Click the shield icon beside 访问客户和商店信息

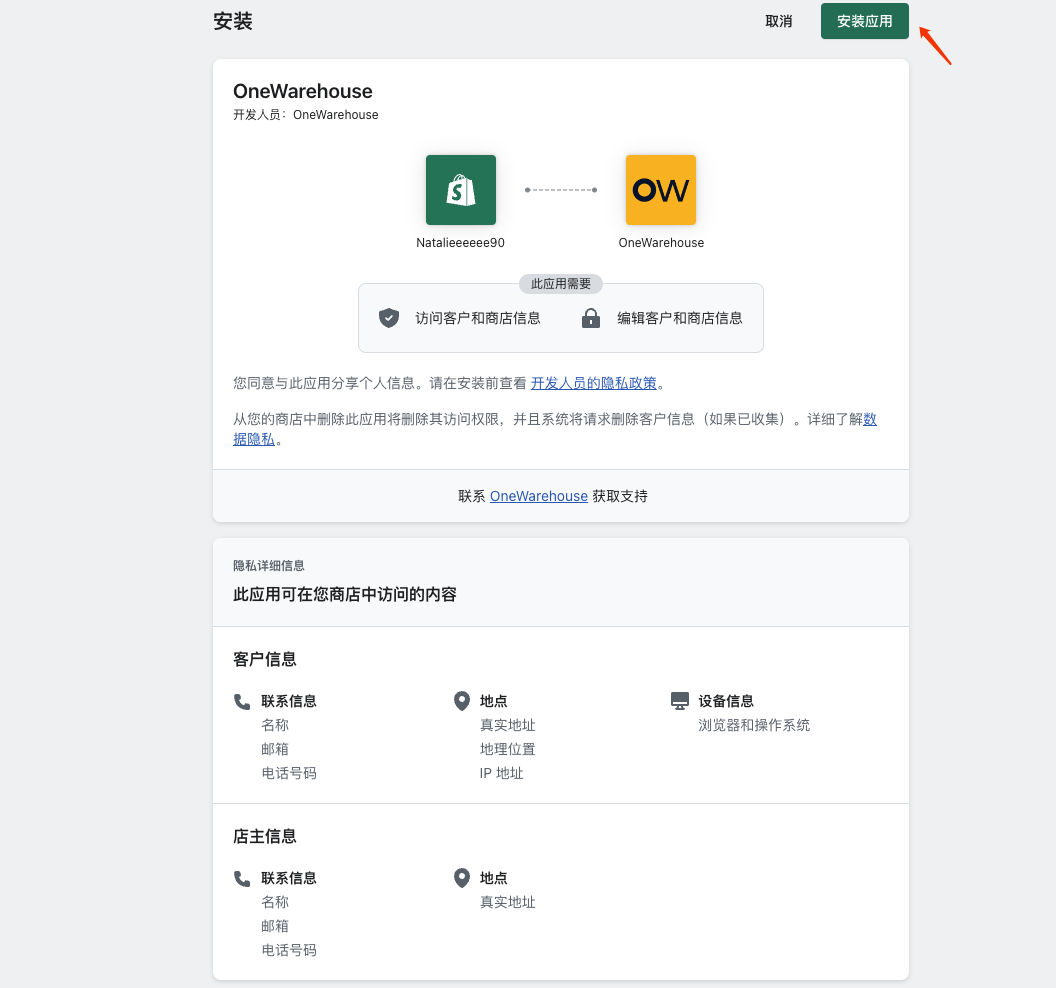click(x=389, y=318)
